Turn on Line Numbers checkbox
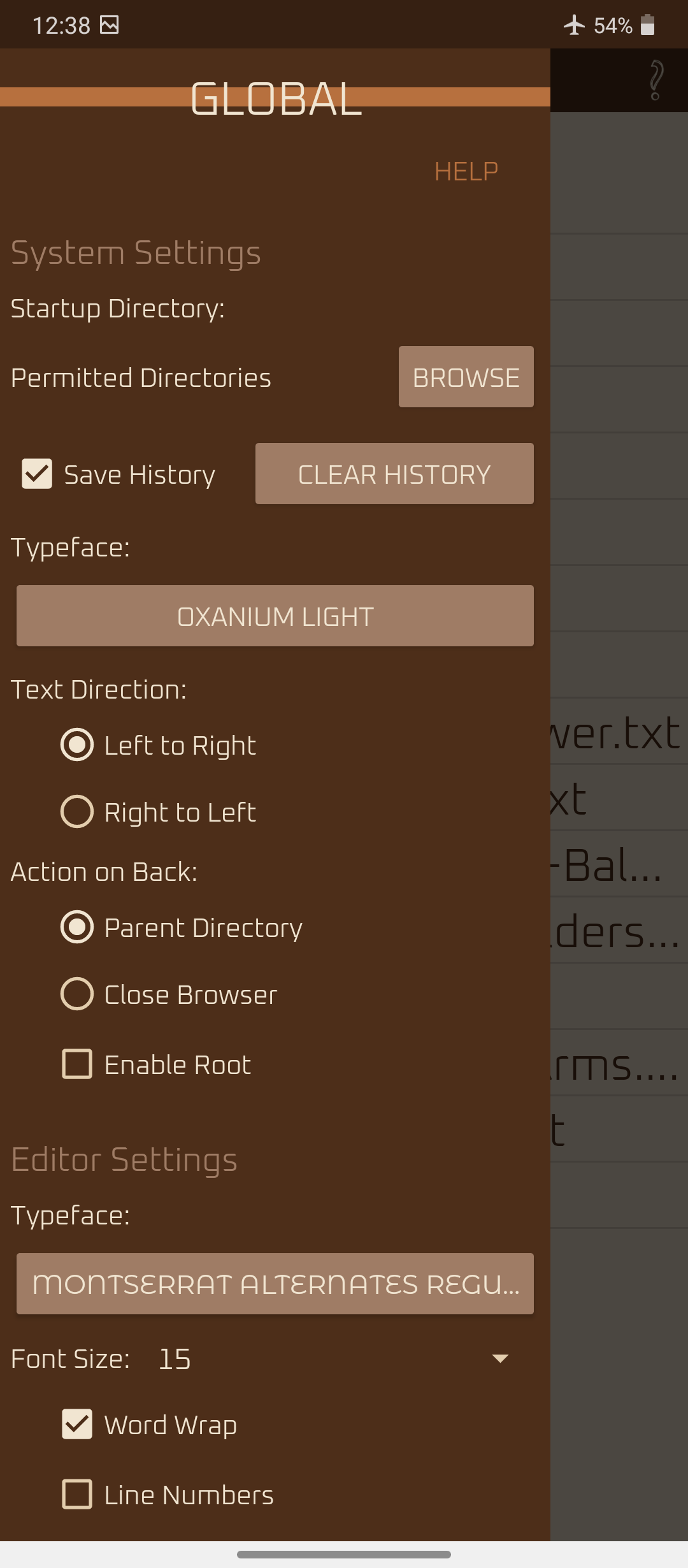Image resolution: width=688 pixels, height=1568 pixels. coord(77,1495)
